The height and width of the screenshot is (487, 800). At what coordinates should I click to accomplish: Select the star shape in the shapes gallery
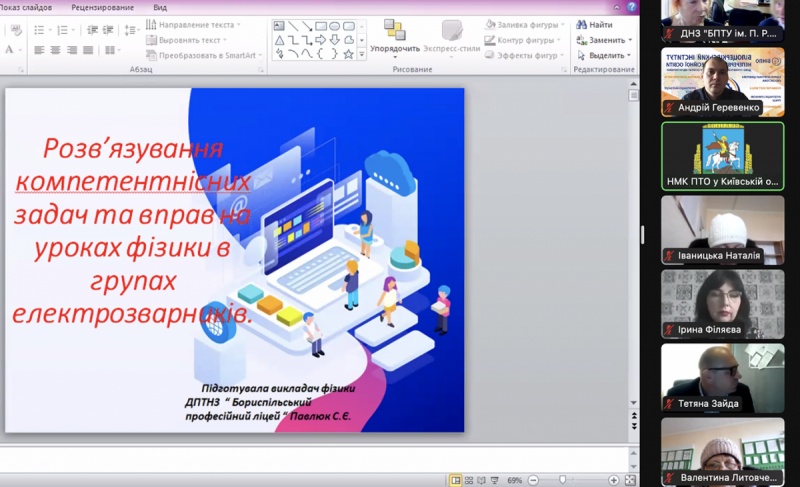click(348, 54)
